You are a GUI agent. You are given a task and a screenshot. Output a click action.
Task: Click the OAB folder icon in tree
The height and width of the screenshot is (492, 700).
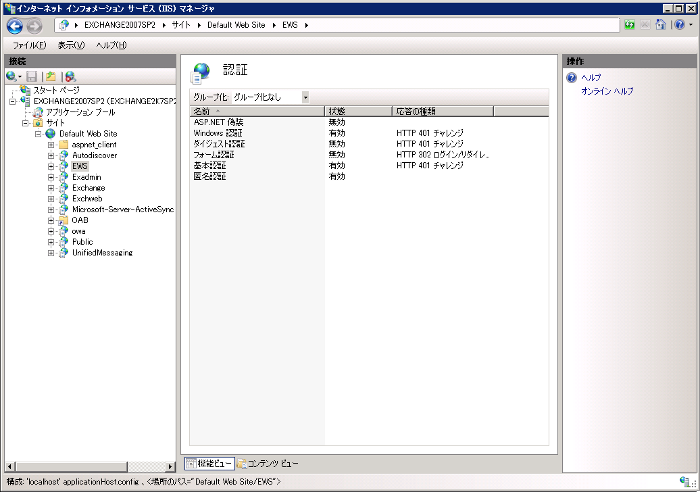click(63, 220)
